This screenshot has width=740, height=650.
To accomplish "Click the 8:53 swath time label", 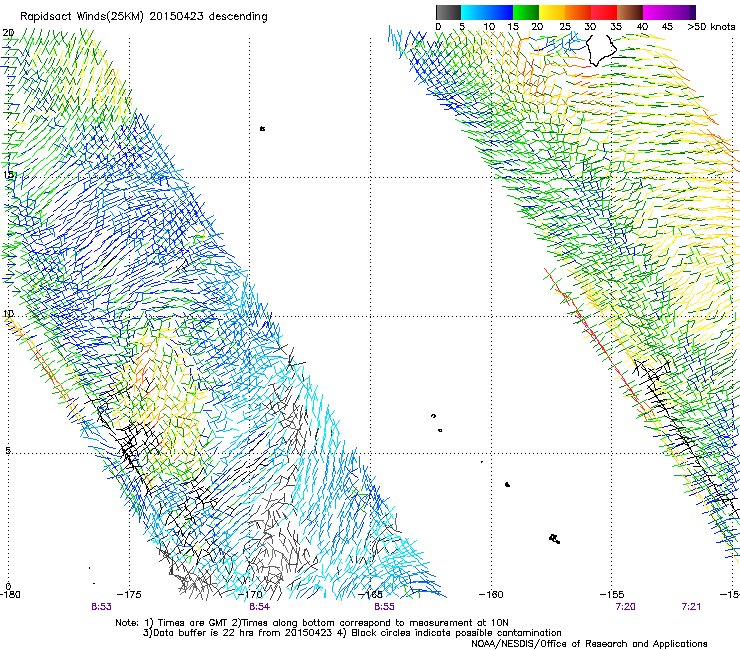I will [101, 607].
